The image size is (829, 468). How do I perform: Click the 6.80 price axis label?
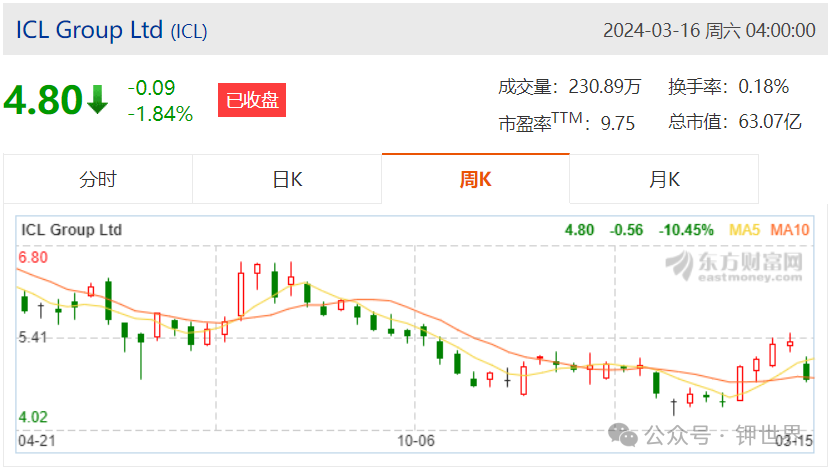(x=33, y=258)
